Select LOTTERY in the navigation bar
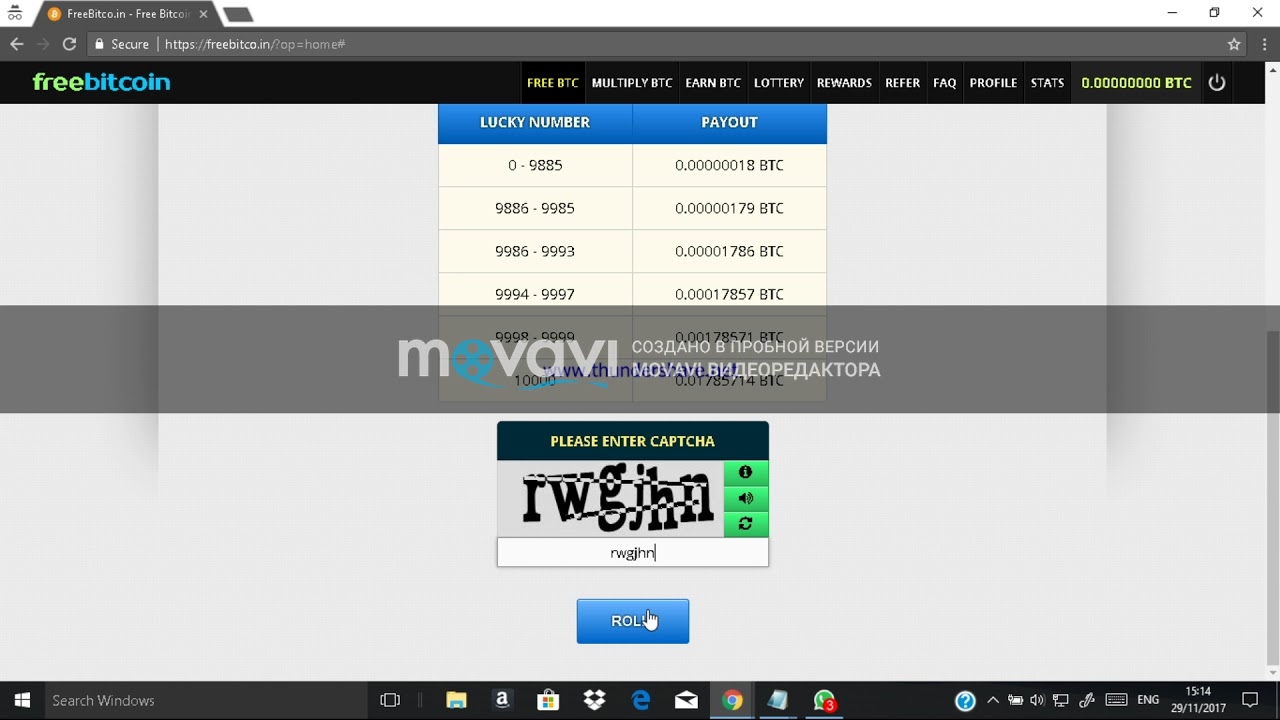 coord(779,83)
